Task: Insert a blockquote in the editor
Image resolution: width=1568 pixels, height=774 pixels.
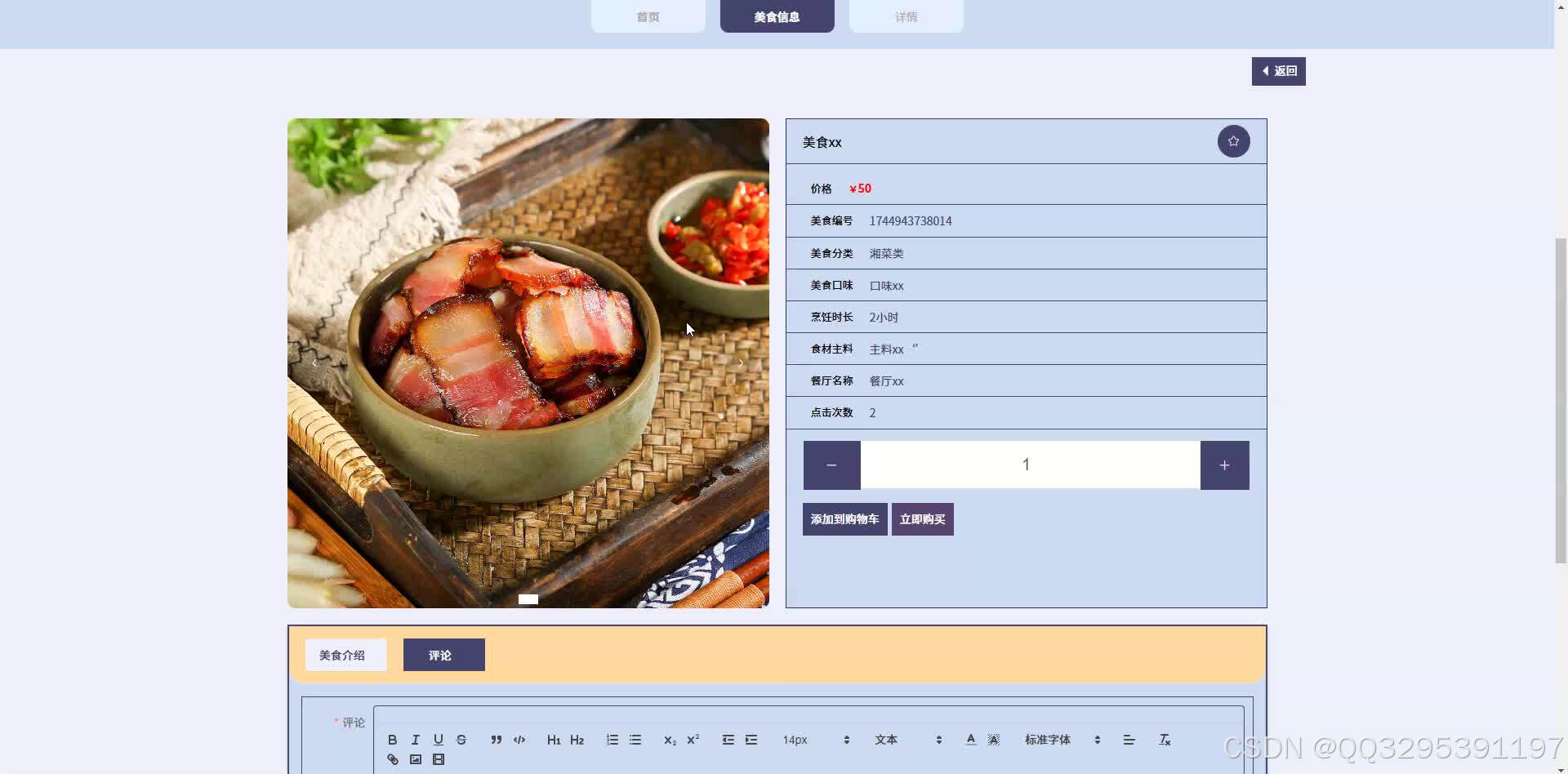Action: (x=496, y=740)
